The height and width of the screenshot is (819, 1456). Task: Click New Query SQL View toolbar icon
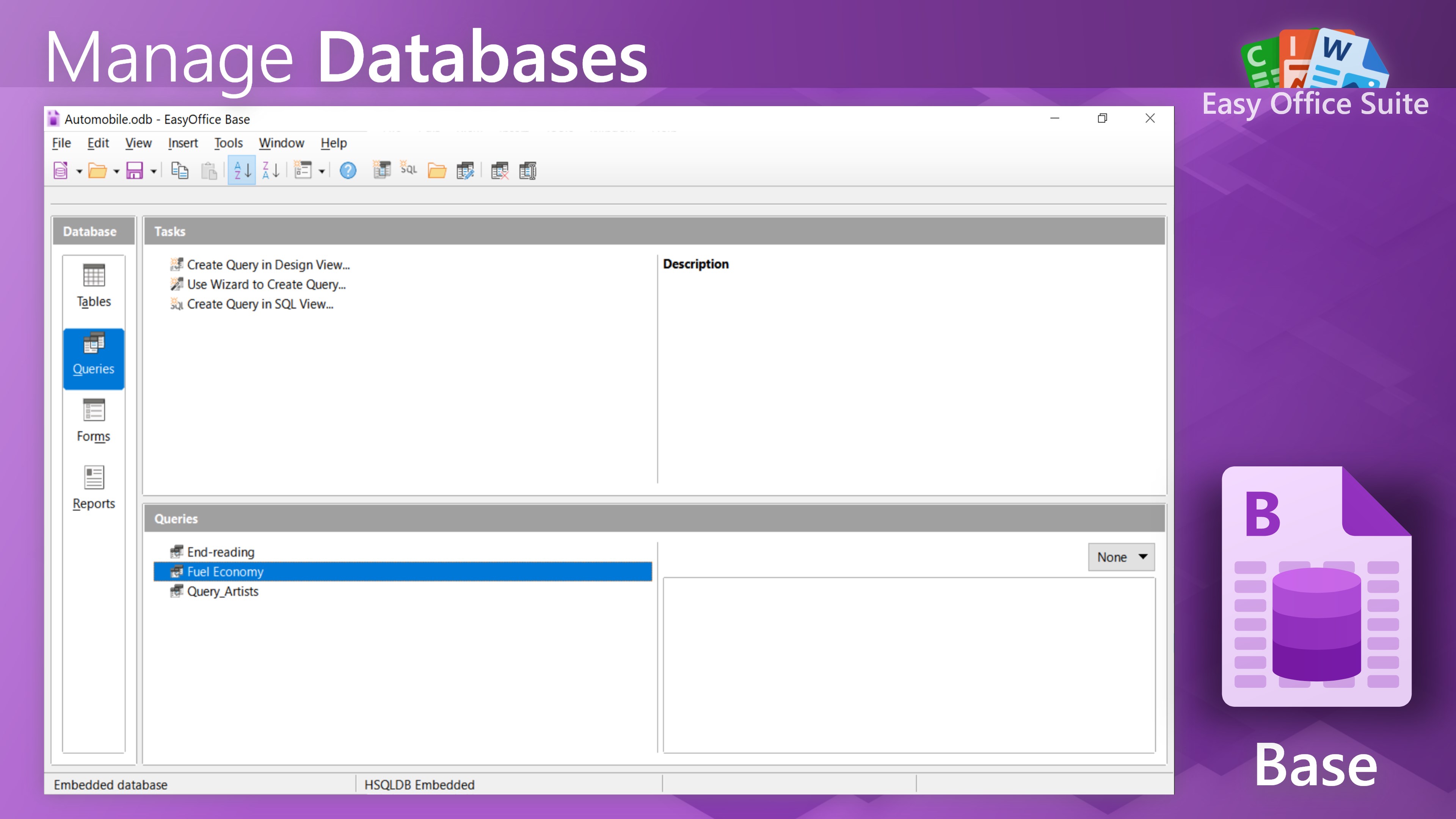tap(409, 169)
